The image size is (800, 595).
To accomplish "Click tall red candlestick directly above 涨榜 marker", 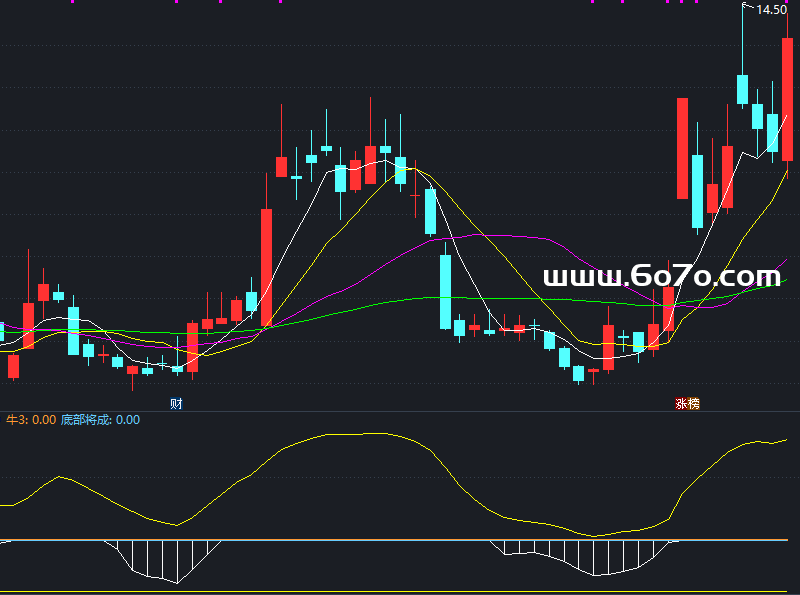I will (683, 147).
